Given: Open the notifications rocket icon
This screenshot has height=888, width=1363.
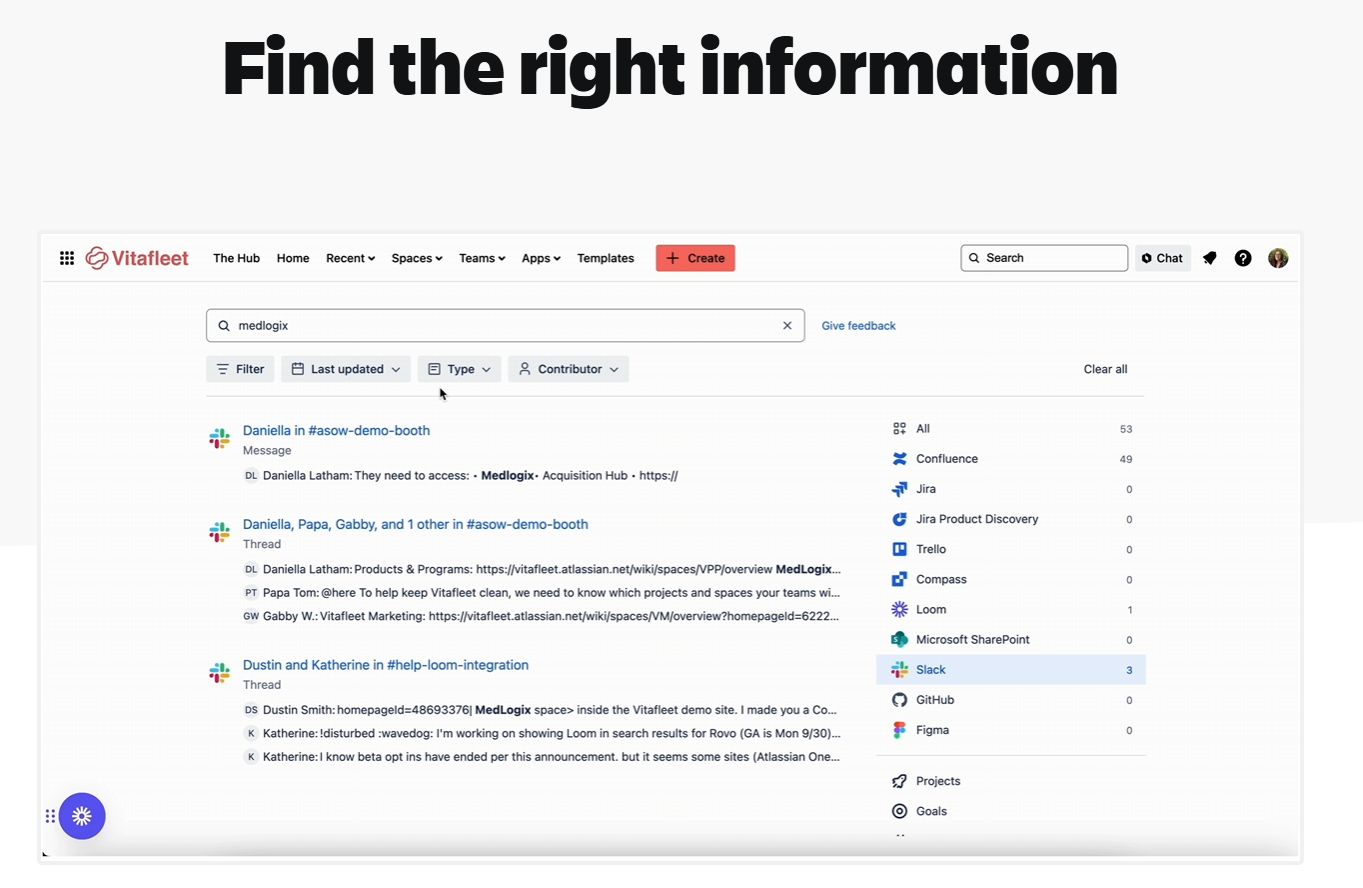Looking at the screenshot, I should tap(1210, 258).
